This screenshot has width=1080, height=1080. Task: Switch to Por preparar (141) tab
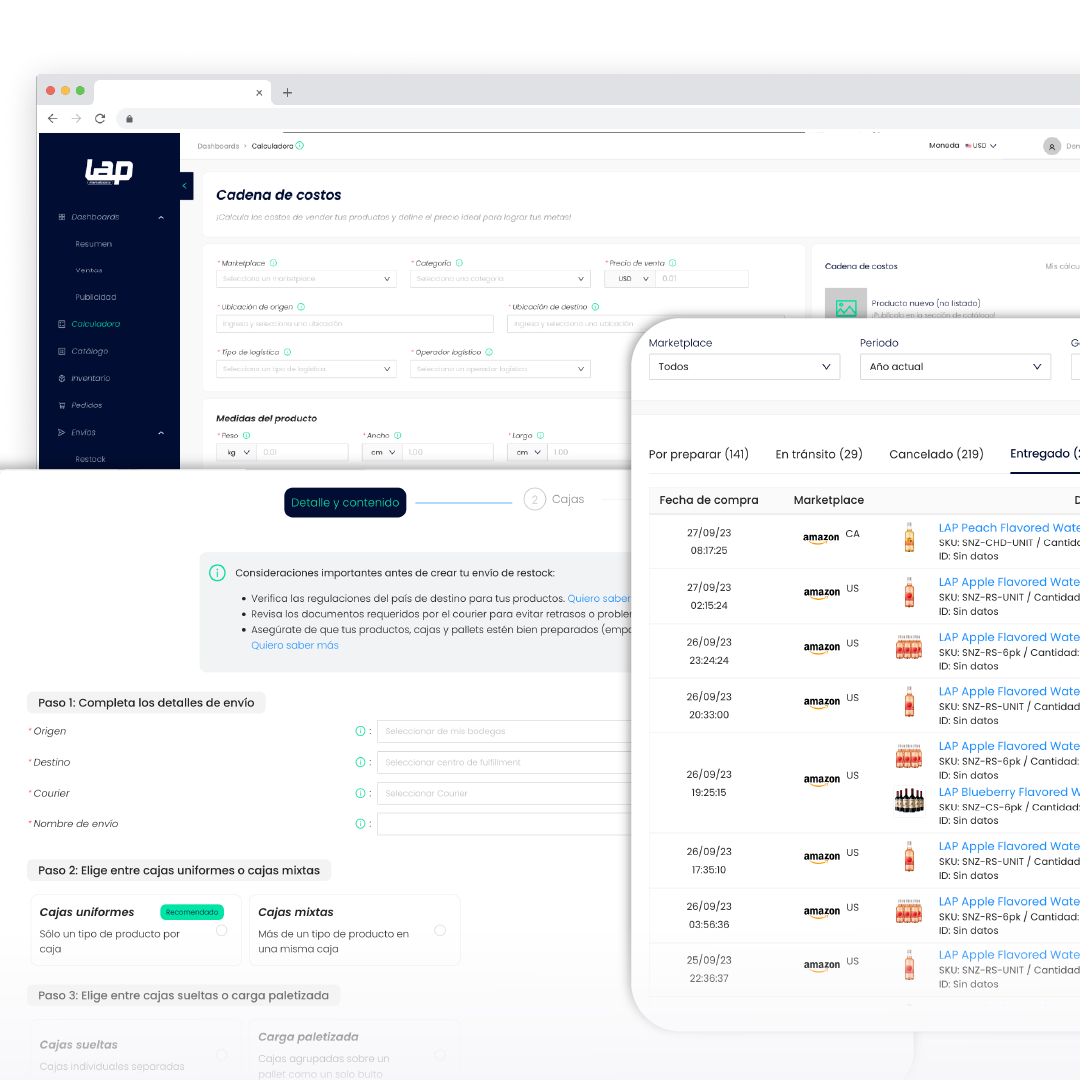[x=698, y=454]
